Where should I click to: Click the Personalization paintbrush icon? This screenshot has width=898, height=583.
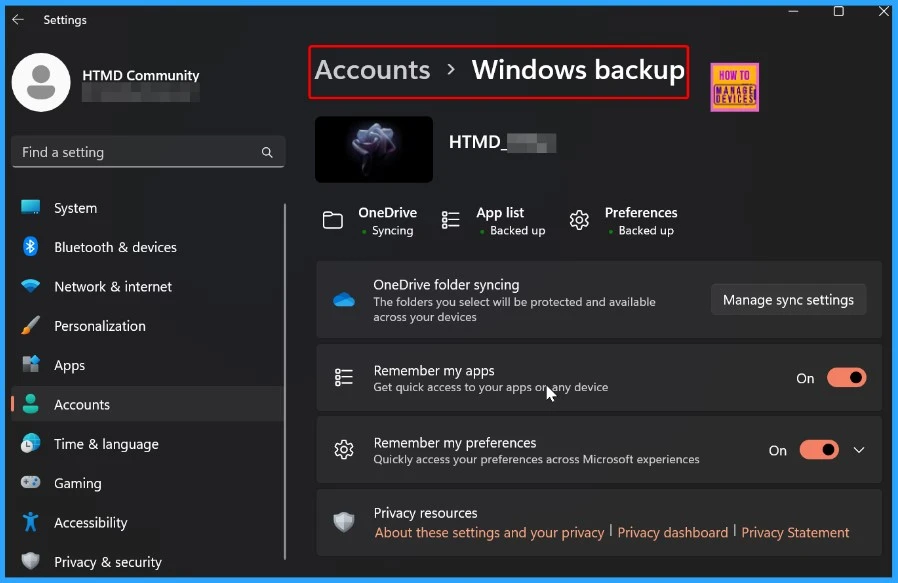(31, 326)
